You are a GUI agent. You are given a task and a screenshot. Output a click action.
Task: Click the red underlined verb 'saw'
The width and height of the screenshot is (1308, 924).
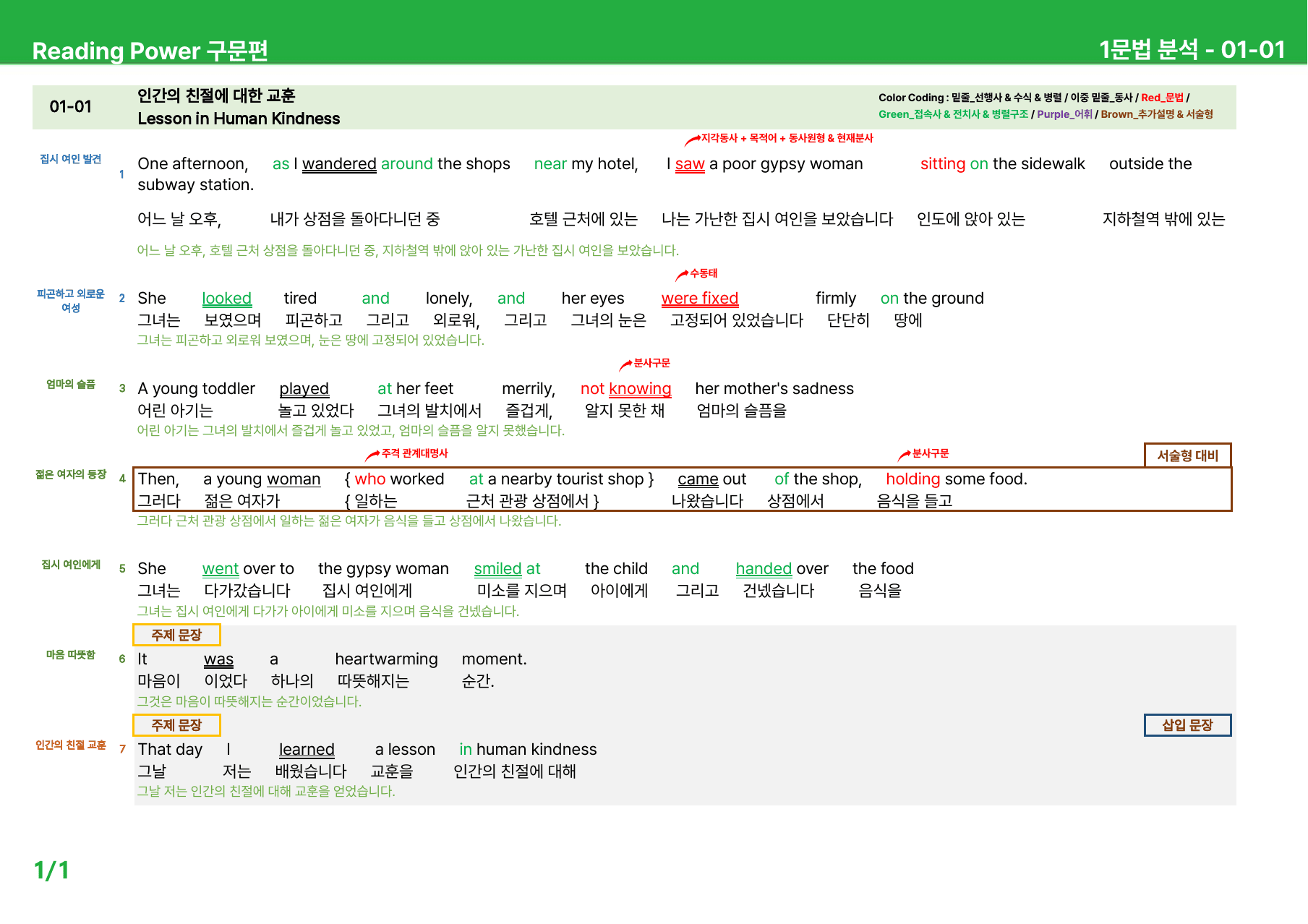pyautogui.click(x=690, y=164)
